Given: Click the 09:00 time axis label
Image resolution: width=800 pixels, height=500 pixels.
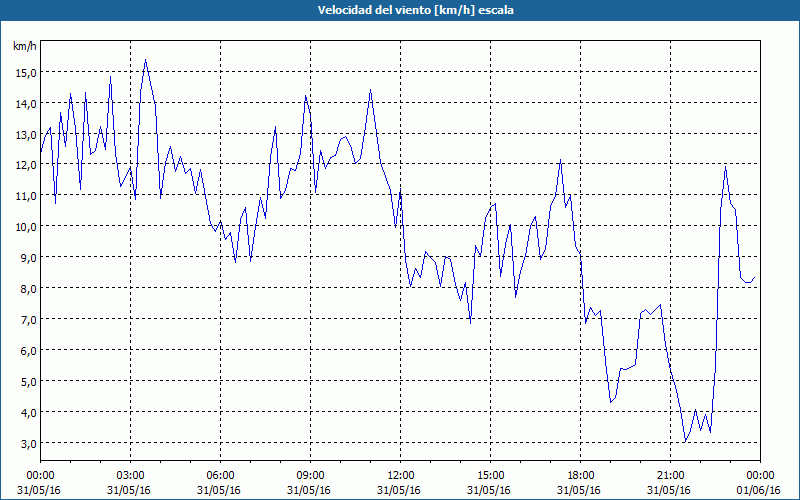Looking at the screenshot, I should click(310, 476).
